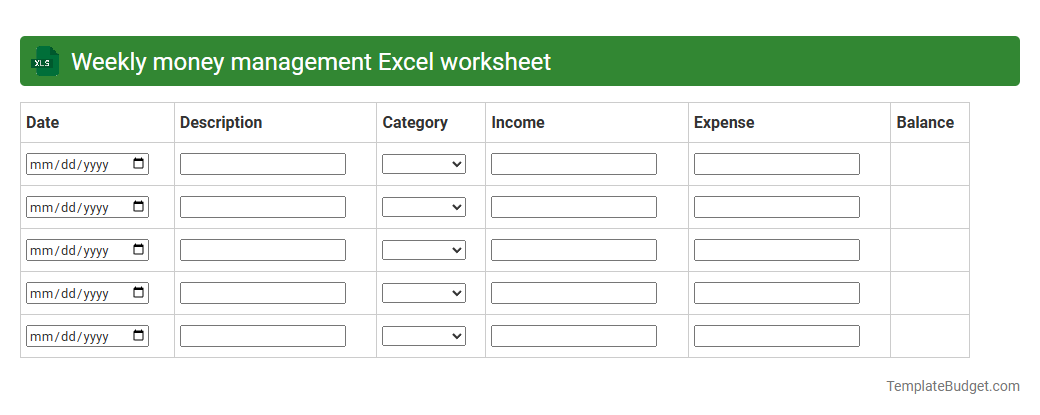The image size is (1040, 415).
Task: Click the mm/dd/yyyy text in second row
Action: point(69,208)
